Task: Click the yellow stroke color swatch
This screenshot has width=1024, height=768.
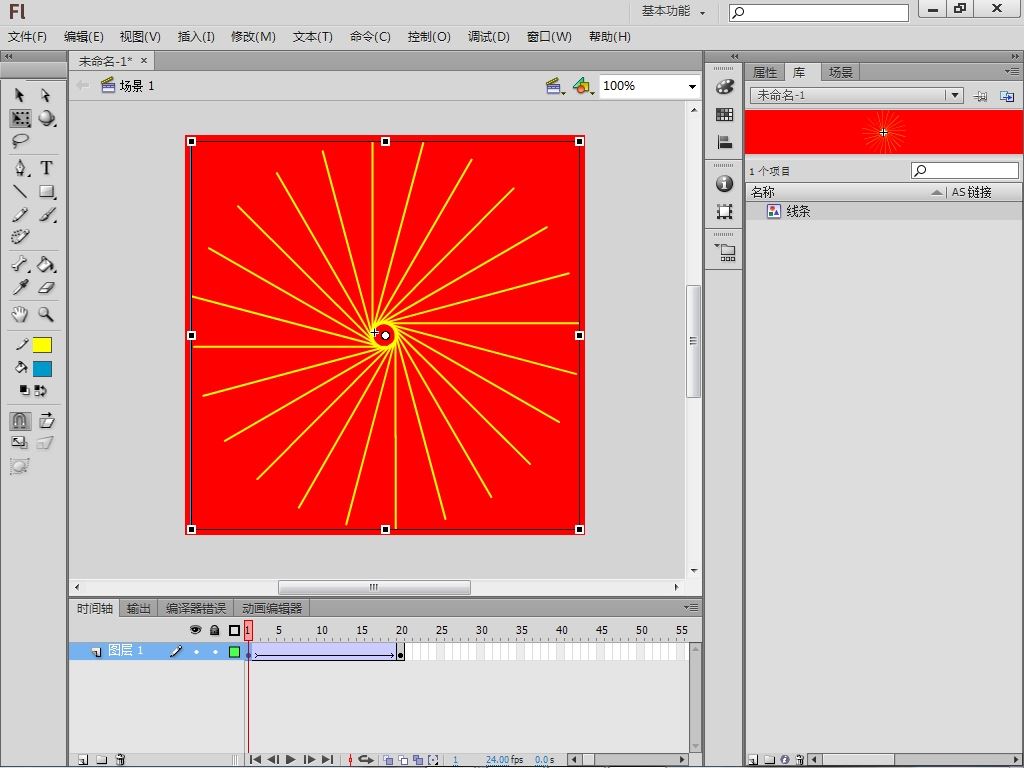Action: click(x=42, y=345)
